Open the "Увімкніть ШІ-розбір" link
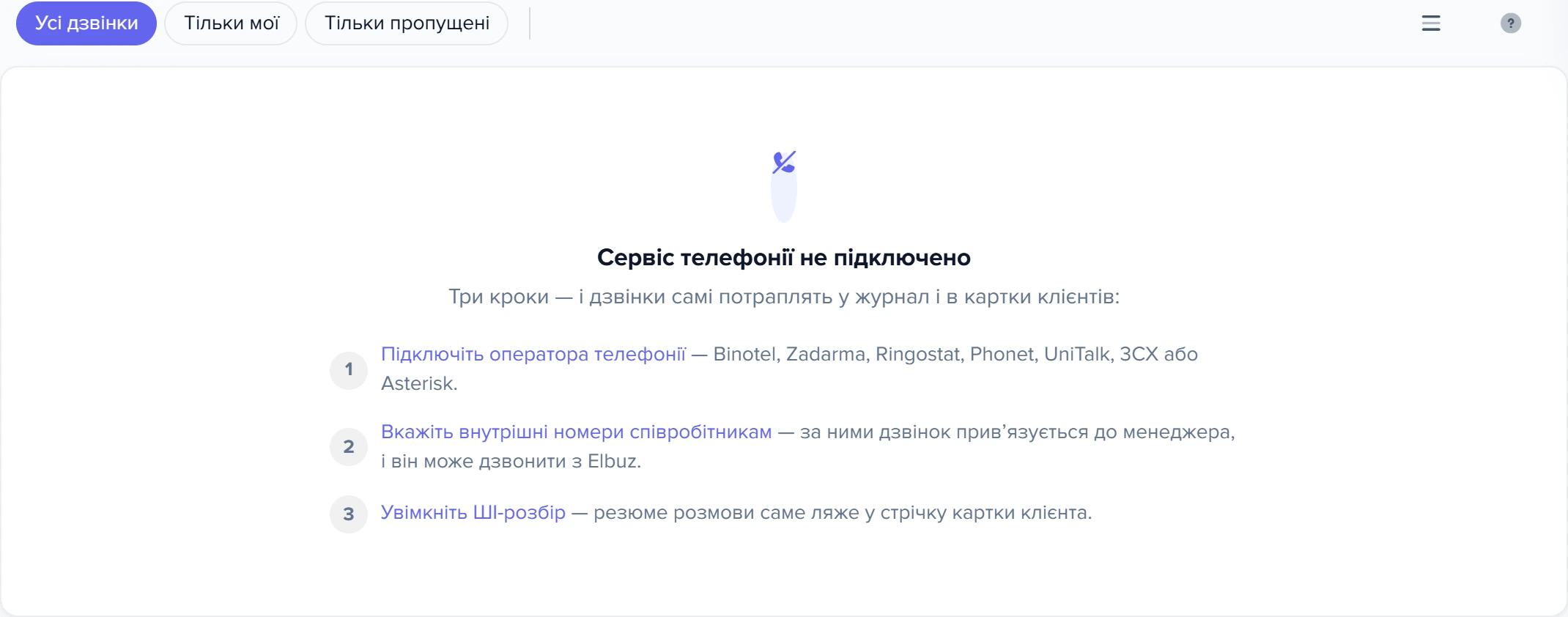 (473, 512)
